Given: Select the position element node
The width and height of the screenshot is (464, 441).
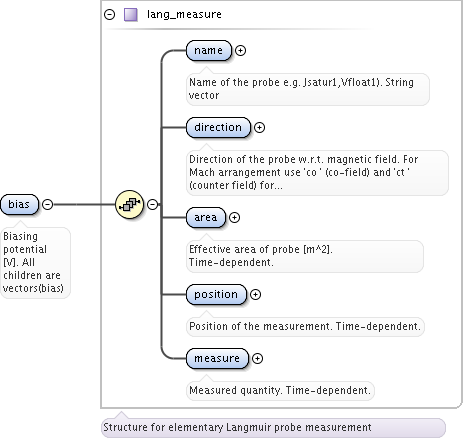Looking at the screenshot, I should click(x=216, y=294).
